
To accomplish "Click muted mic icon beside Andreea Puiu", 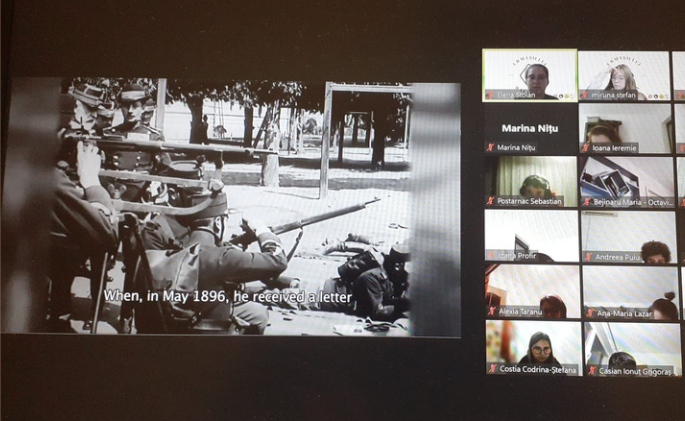I will (588, 257).
